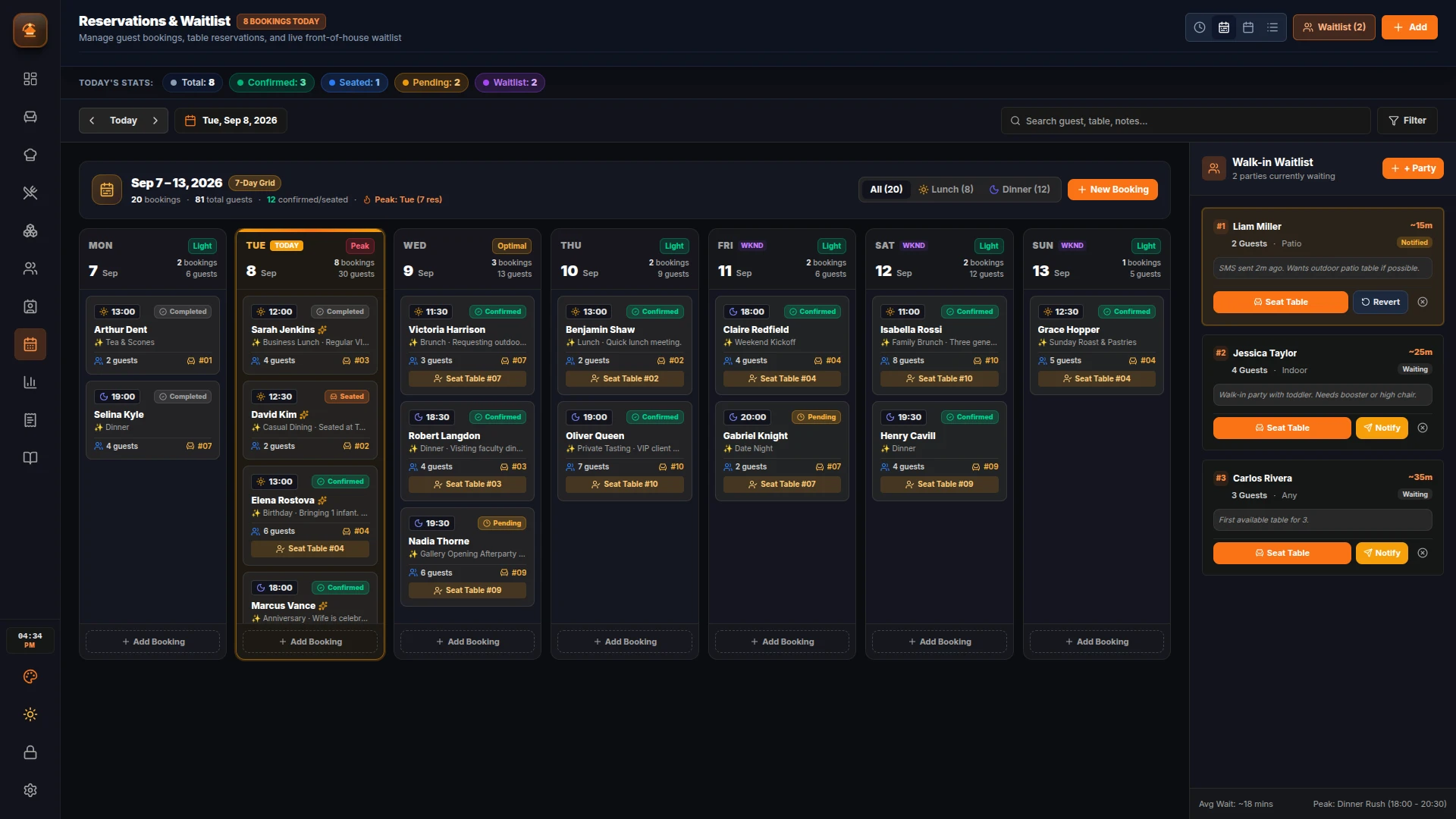Viewport: 1456px width, 819px height.
Task: Open the ID badge icon in sidebar
Action: click(30, 306)
